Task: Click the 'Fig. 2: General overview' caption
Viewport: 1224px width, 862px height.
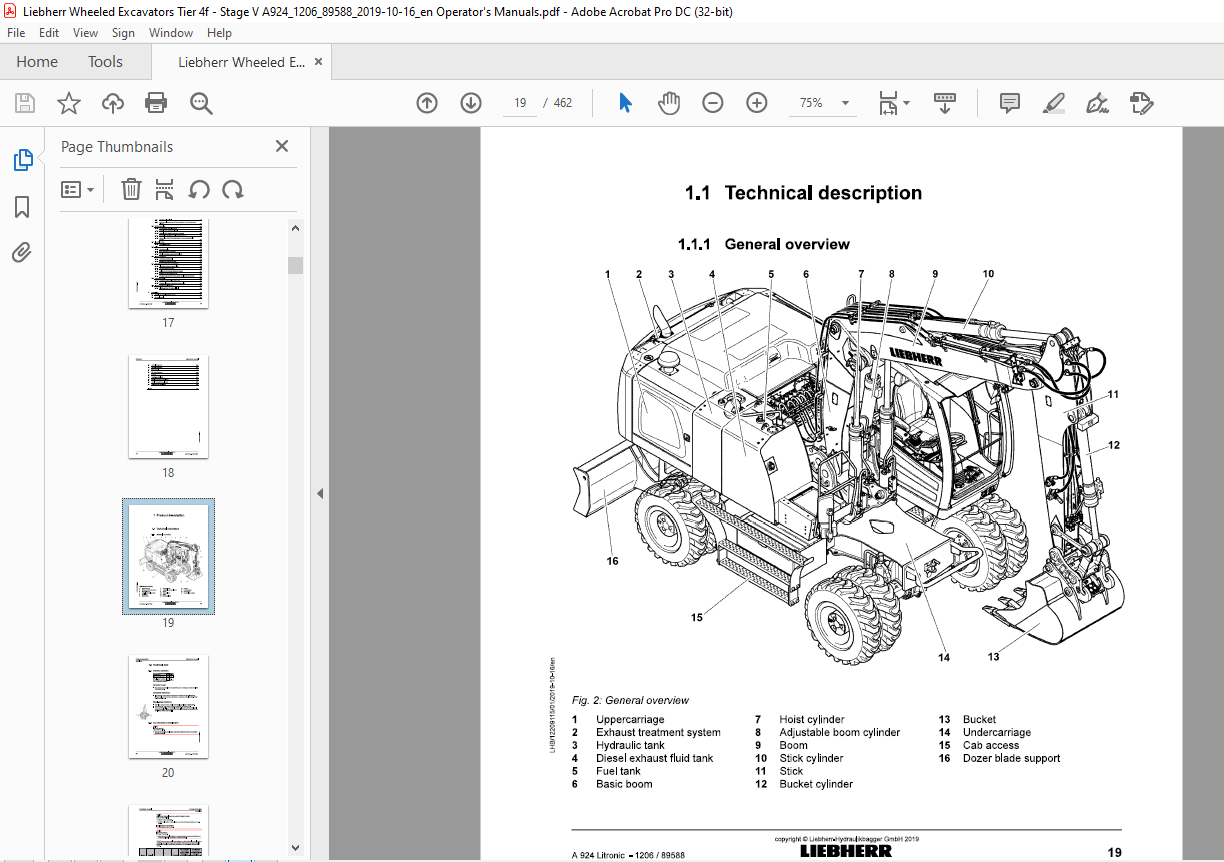Action: tap(630, 700)
